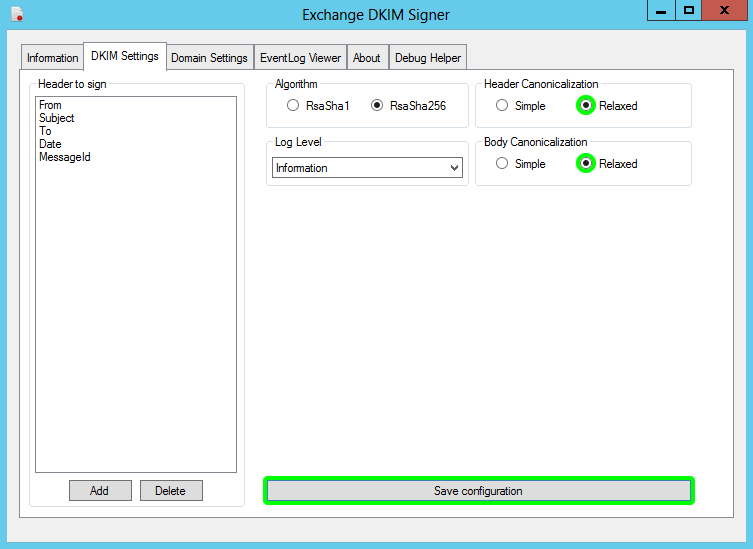Select the RsaSha1 algorithm option
Screen dimensions: 753x549
(x=292, y=106)
